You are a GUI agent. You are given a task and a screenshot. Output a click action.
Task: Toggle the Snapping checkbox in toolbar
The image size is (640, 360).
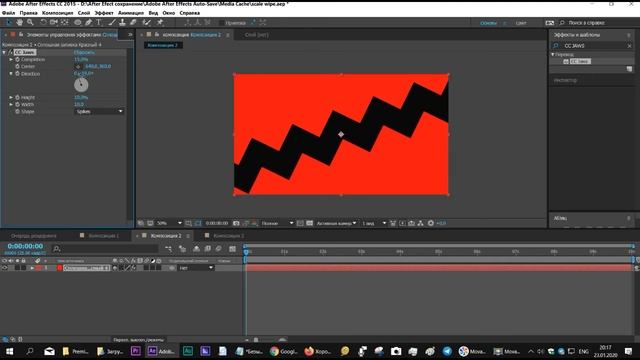[222, 23]
